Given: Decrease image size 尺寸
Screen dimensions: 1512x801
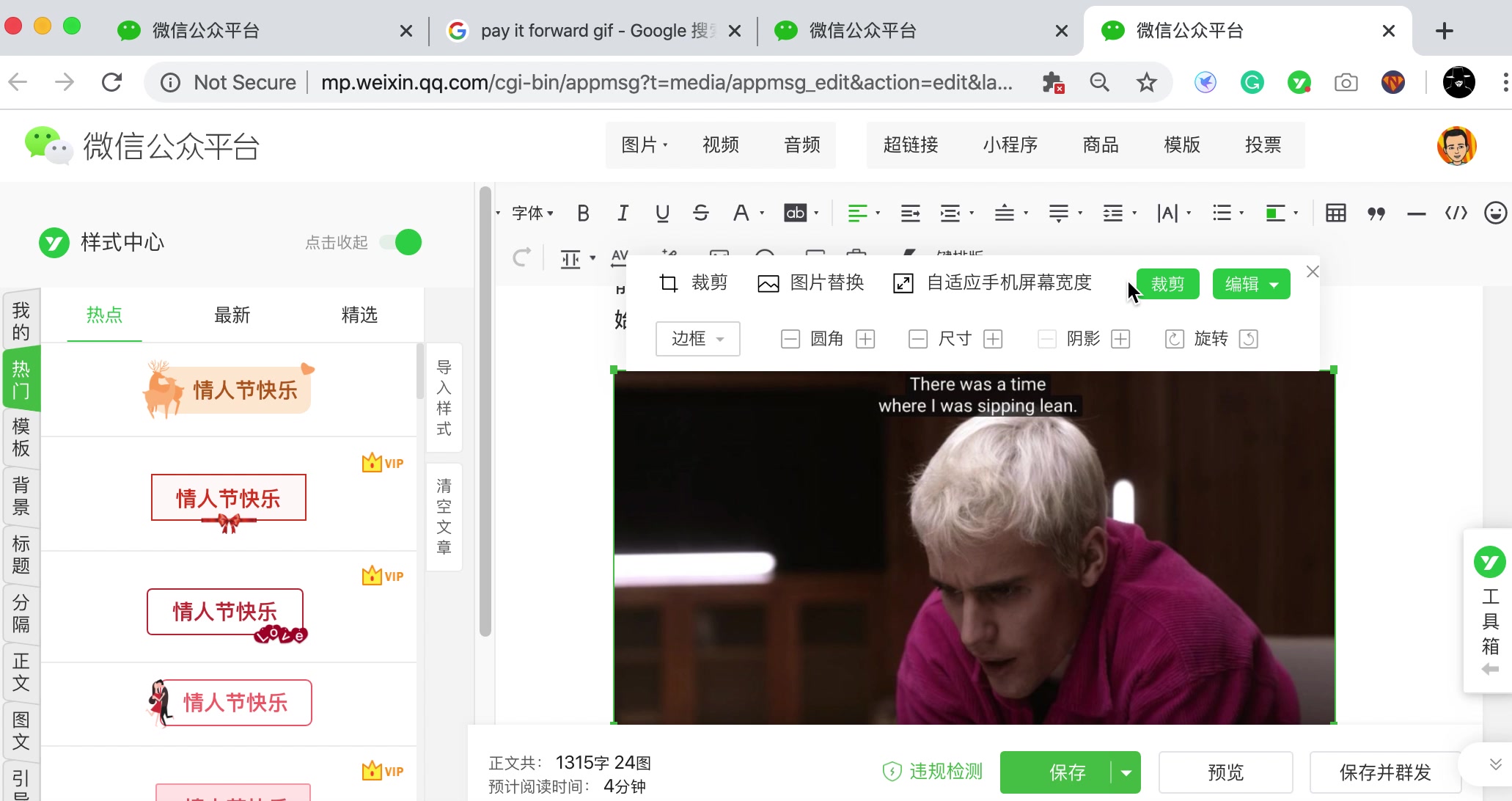Looking at the screenshot, I should (917, 339).
